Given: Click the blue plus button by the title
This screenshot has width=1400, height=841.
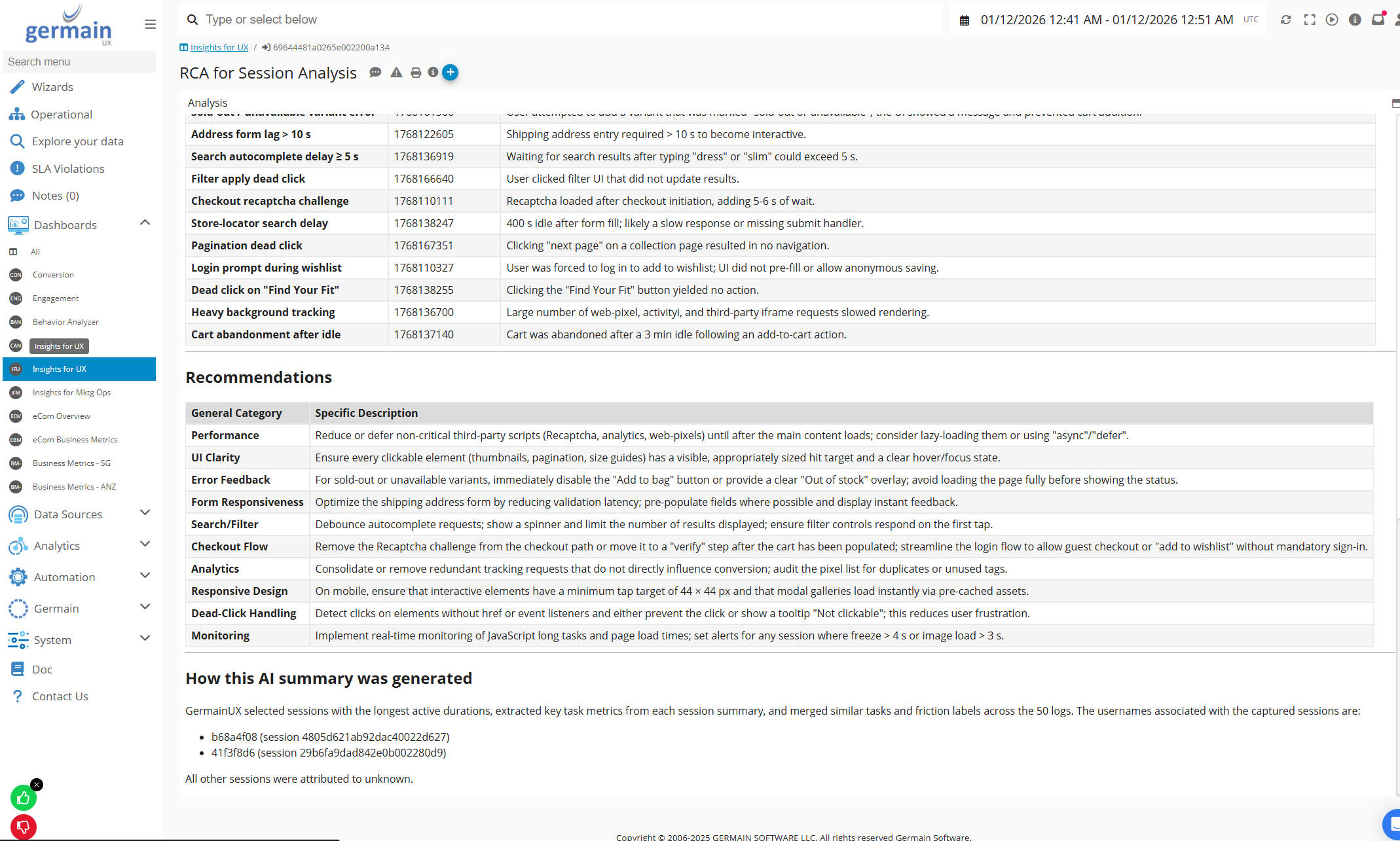Looking at the screenshot, I should coord(450,73).
